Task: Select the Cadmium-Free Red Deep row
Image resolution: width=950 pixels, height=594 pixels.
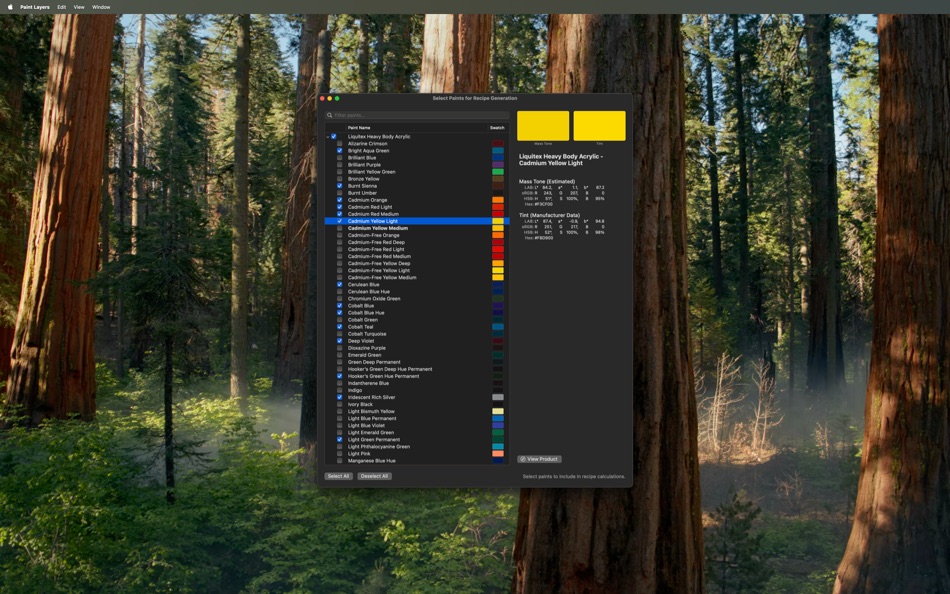Action: (x=417, y=242)
